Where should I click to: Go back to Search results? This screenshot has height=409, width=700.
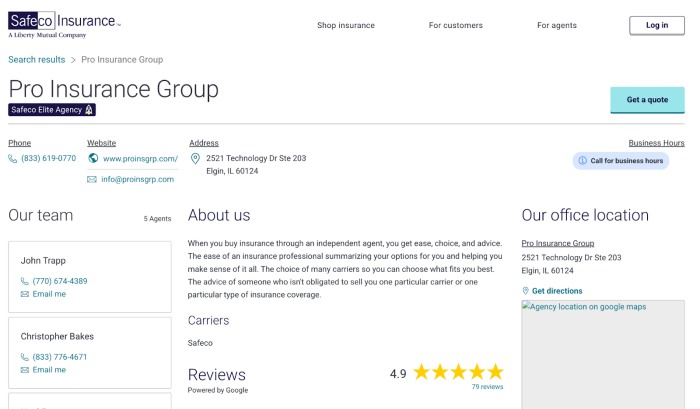37,60
